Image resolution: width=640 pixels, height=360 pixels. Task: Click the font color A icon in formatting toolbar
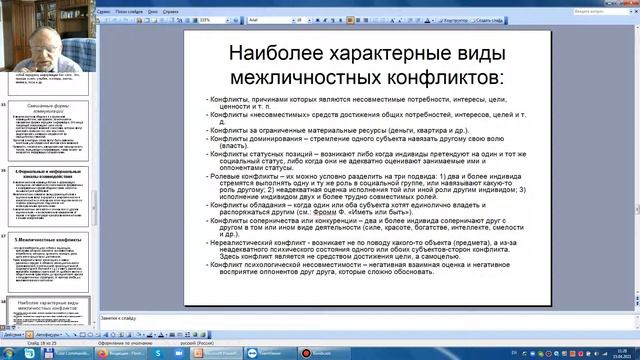click(x=427, y=20)
